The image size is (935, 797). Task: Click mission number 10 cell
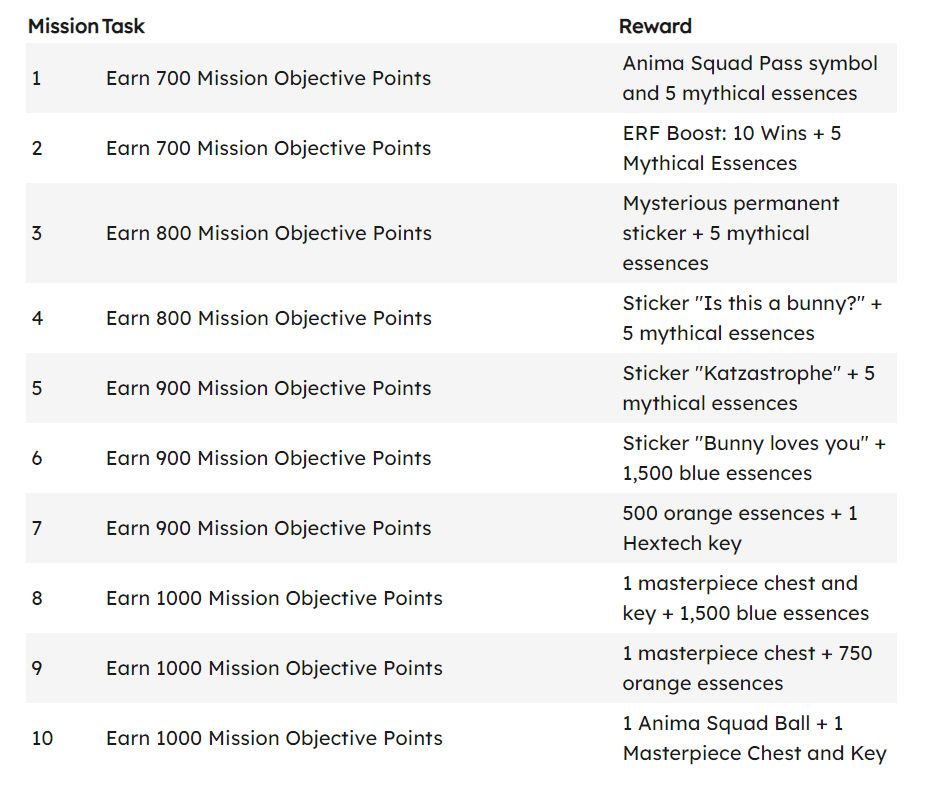point(42,738)
